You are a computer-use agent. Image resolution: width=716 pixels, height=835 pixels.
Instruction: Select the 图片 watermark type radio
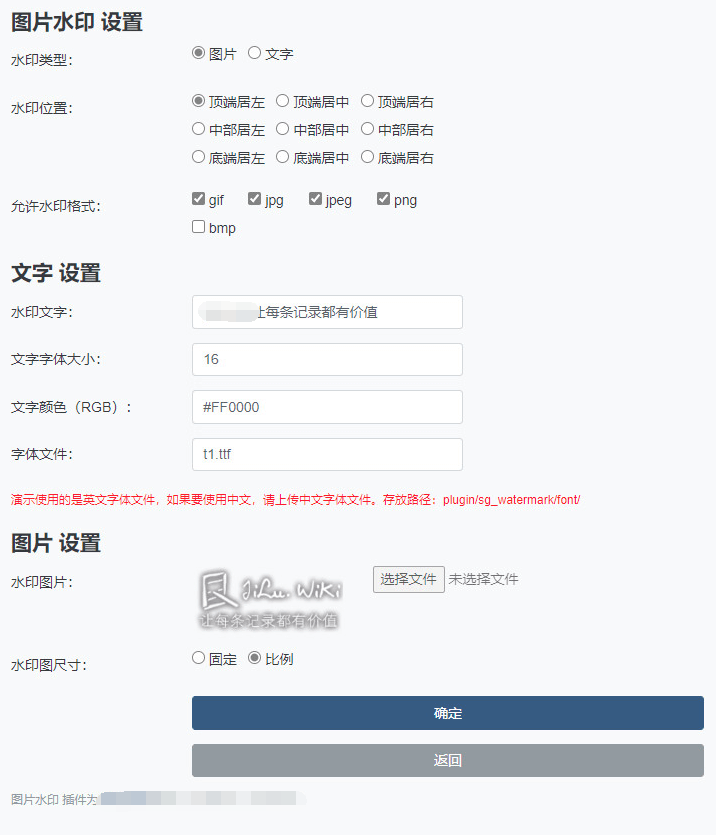198,53
